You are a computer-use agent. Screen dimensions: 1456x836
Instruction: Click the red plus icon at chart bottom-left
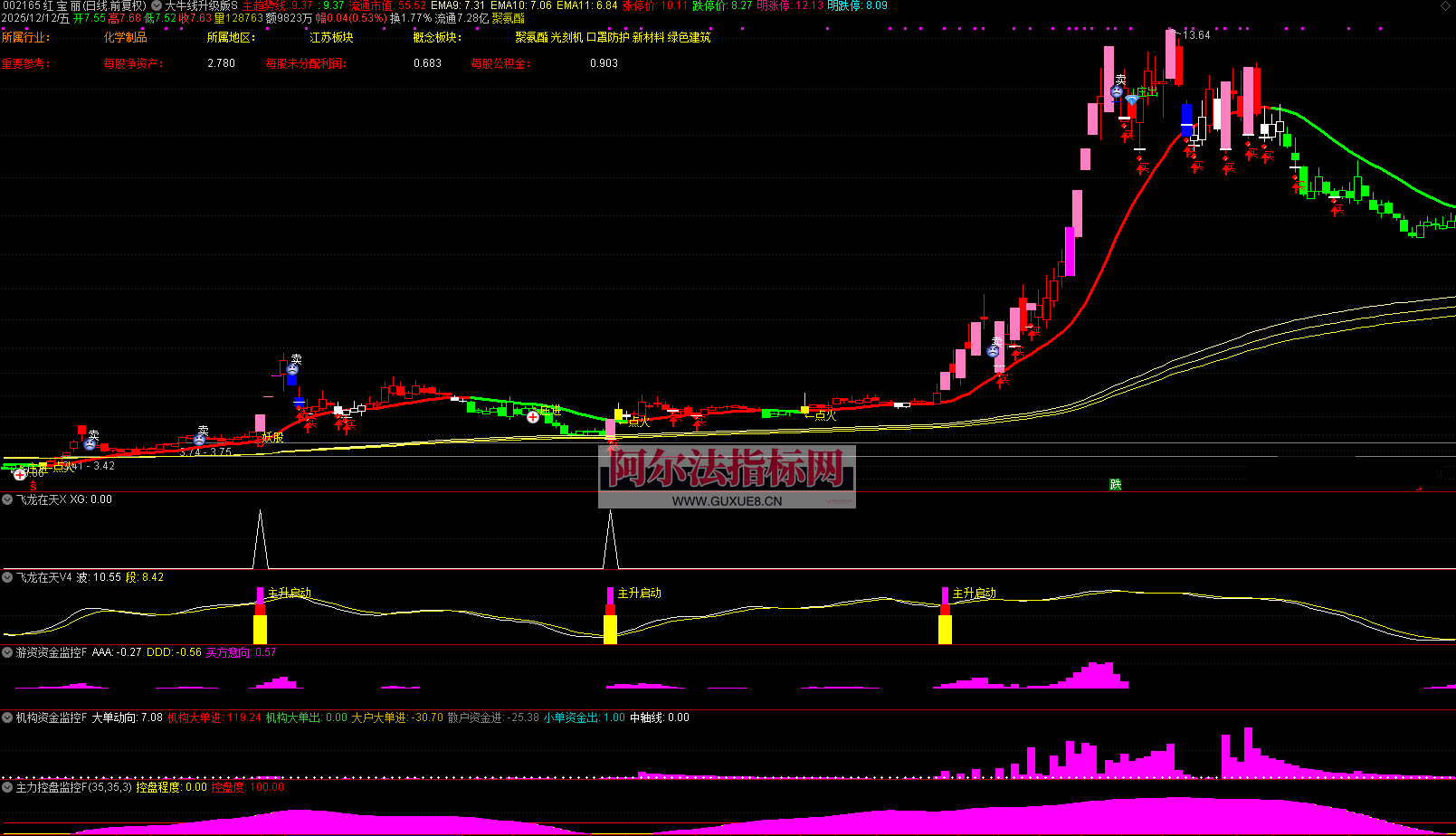tap(20, 474)
